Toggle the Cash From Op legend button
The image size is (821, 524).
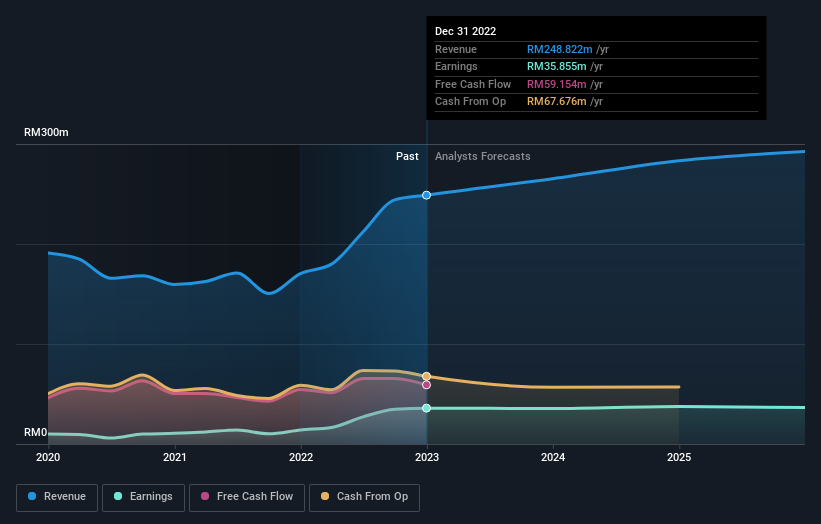[364, 497]
